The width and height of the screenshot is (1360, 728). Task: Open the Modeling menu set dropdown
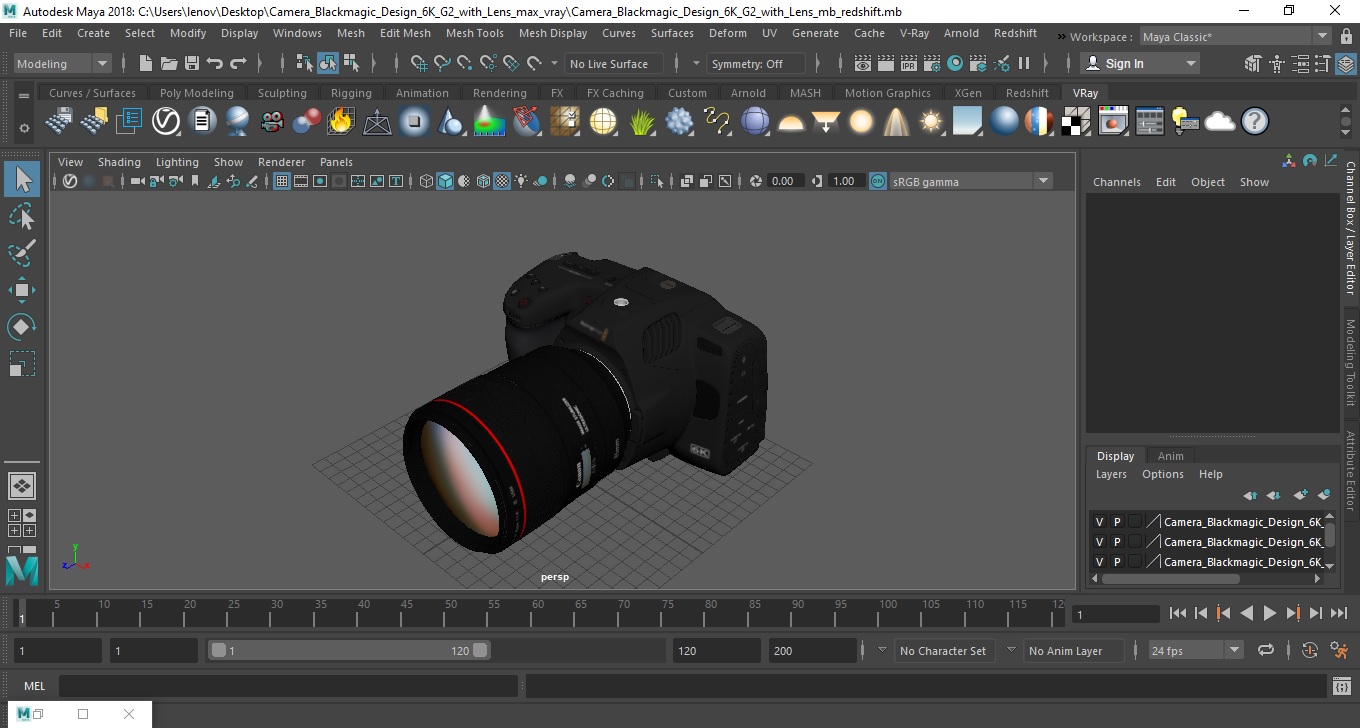62,63
